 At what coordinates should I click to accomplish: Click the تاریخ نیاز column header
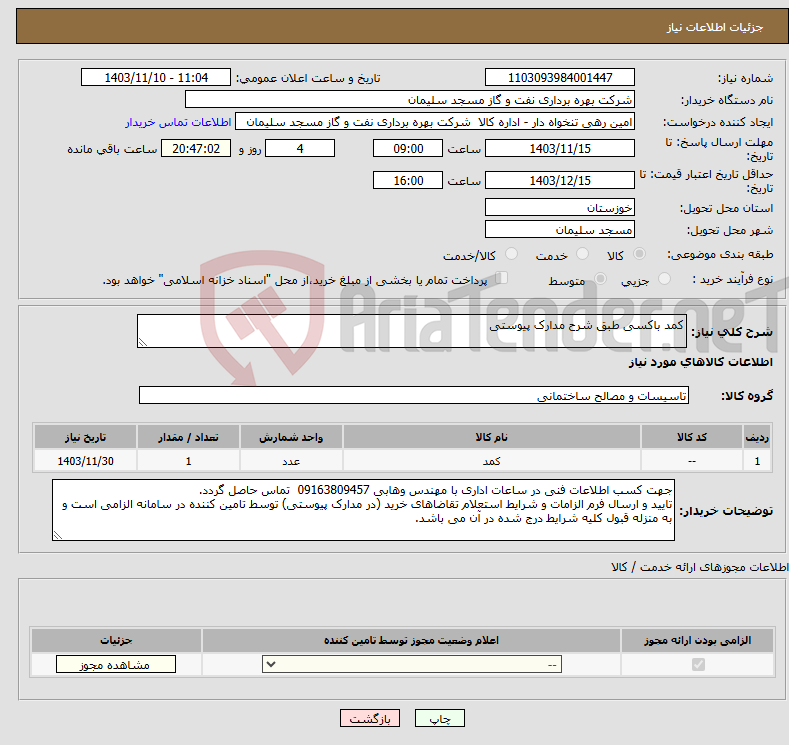[x=86, y=437]
